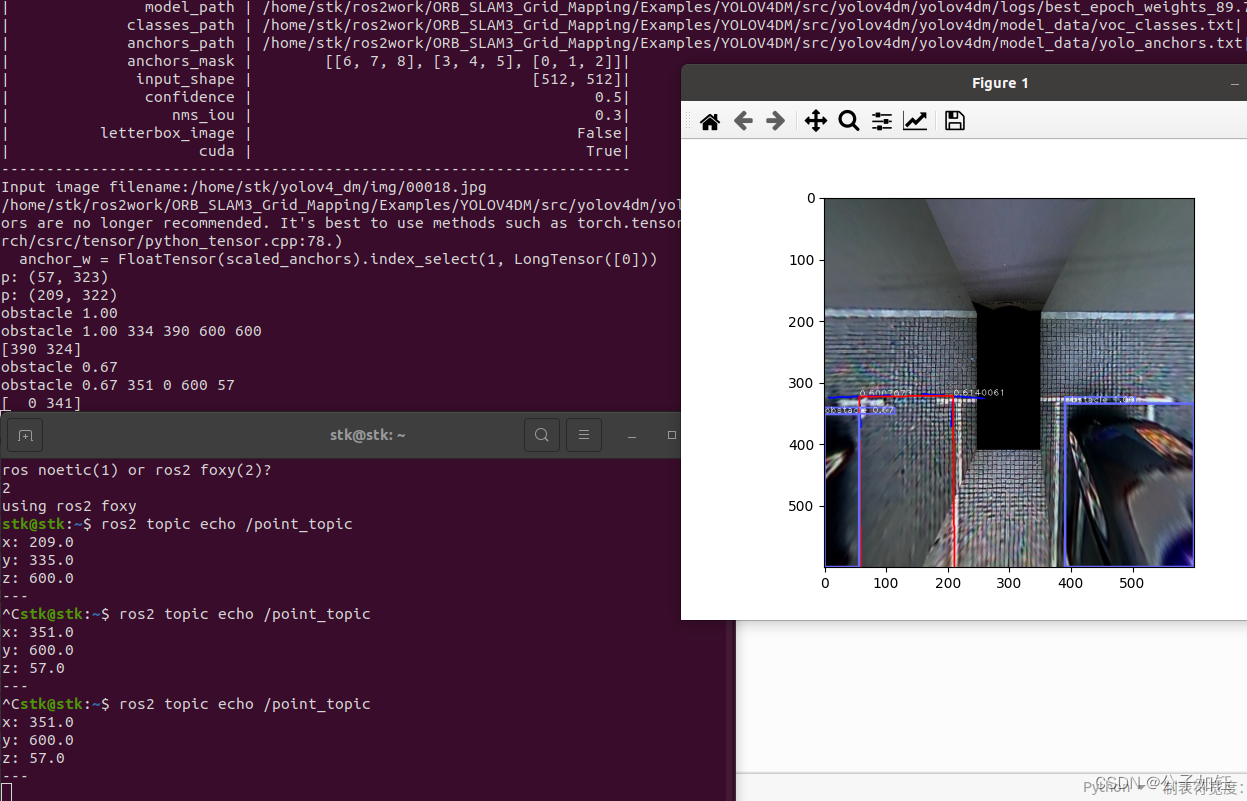Image resolution: width=1247 pixels, height=801 pixels.
Task: Click the 'Input image filename' line ending 00018.jpg
Action: [x=244, y=187]
